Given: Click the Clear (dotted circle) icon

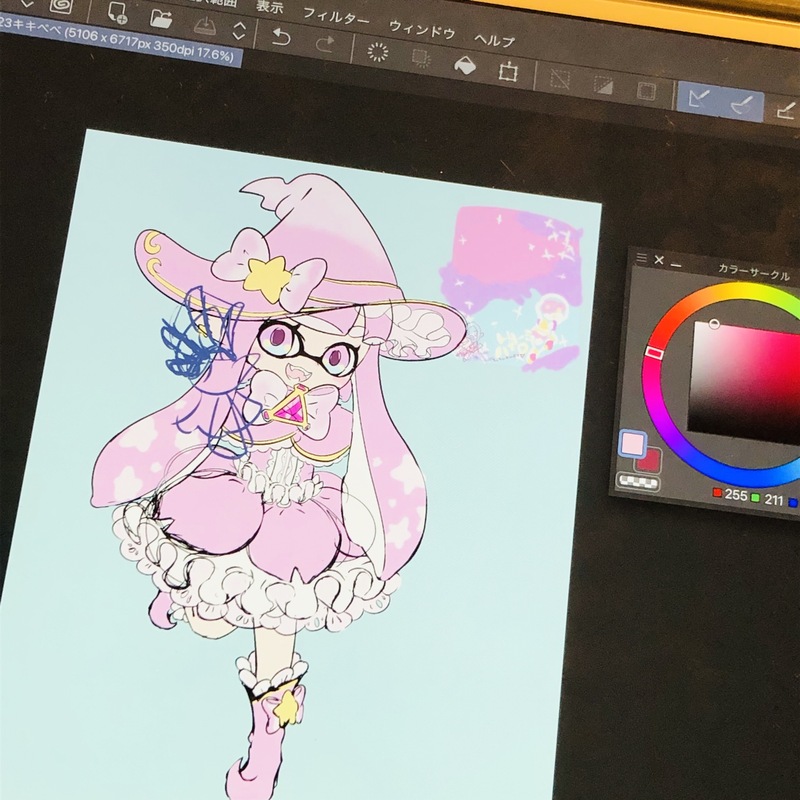Looking at the screenshot, I should coord(378,52).
